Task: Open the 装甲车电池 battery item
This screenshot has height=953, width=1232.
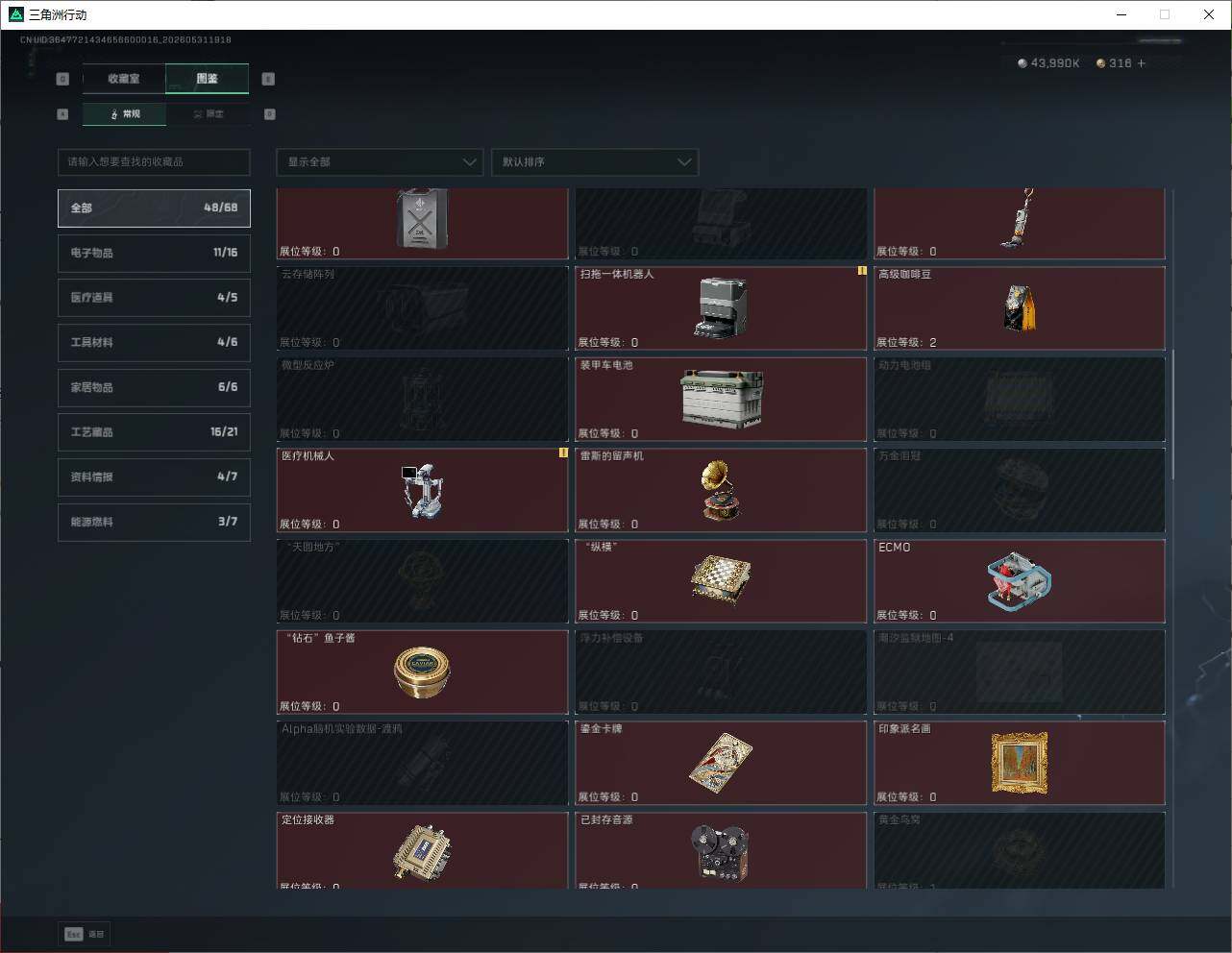Action: point(721,399)
